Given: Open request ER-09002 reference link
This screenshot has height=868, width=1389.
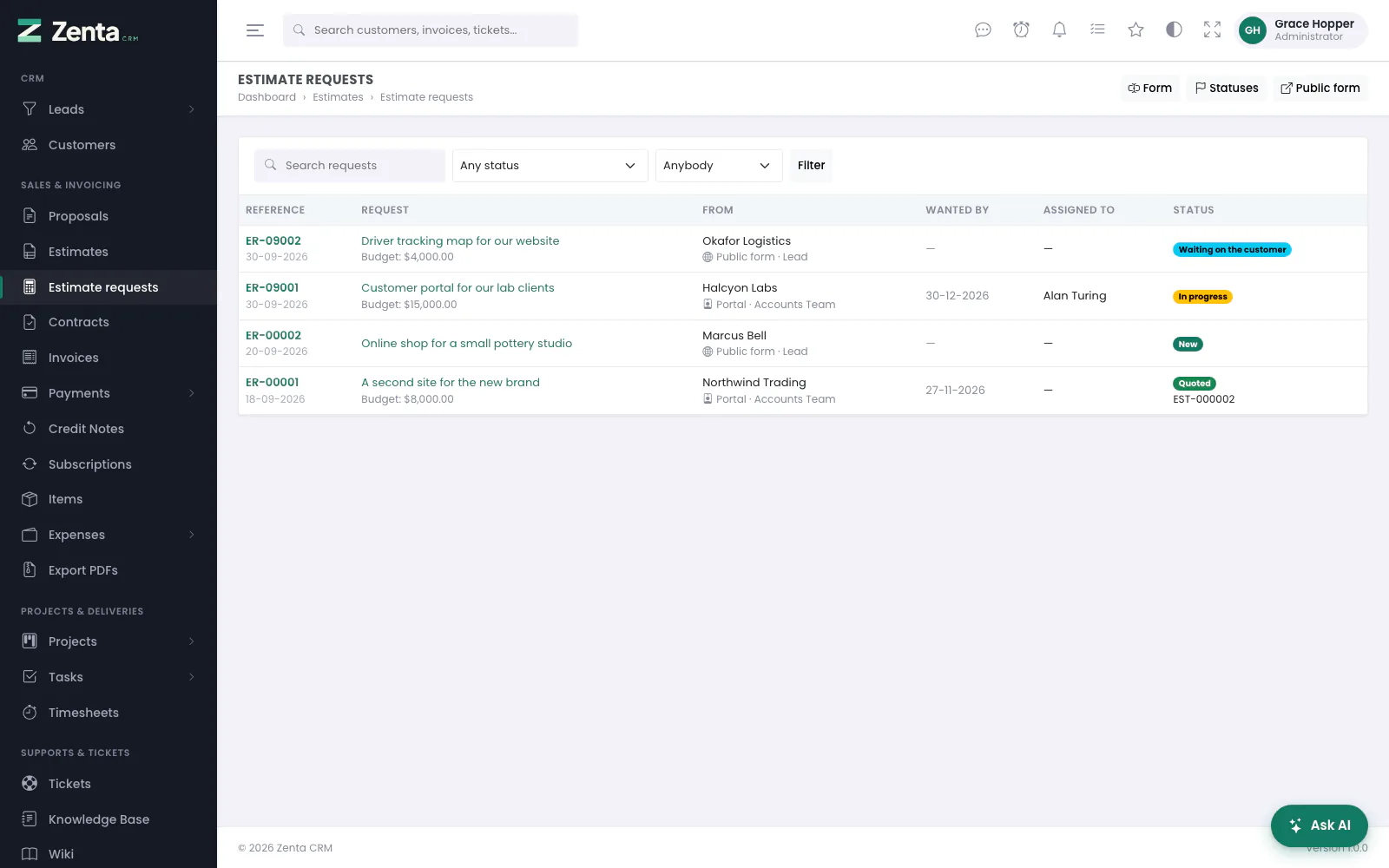Looking at the screenshot, I should point(273,241).
